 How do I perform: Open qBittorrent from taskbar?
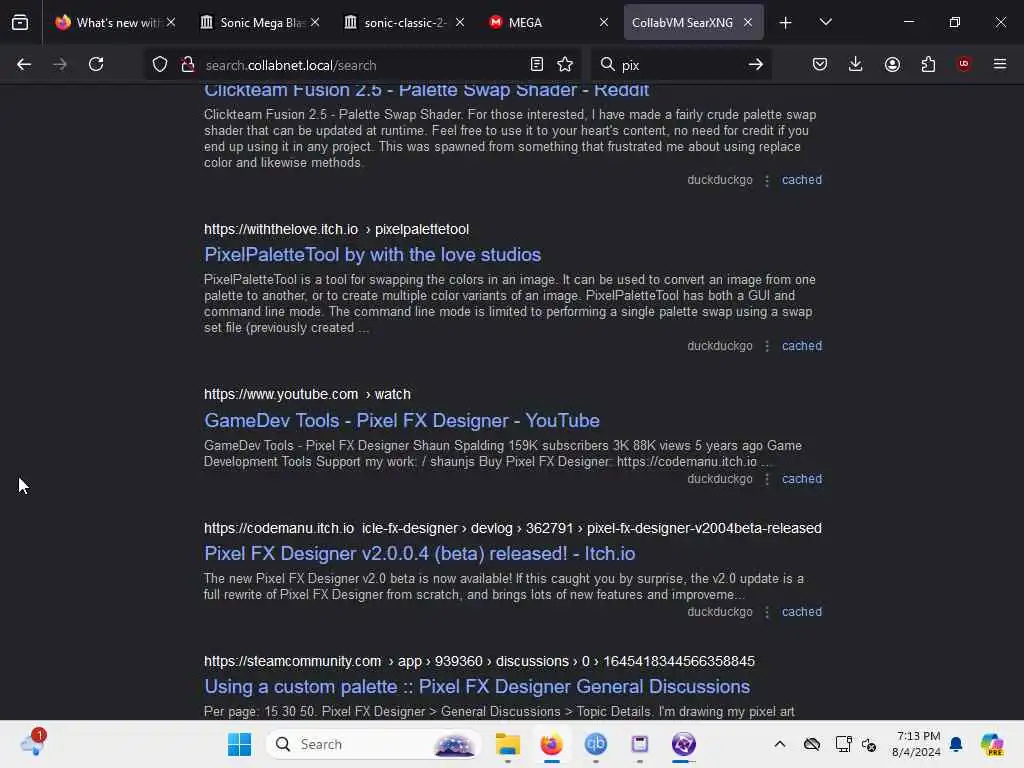point(596,744)
